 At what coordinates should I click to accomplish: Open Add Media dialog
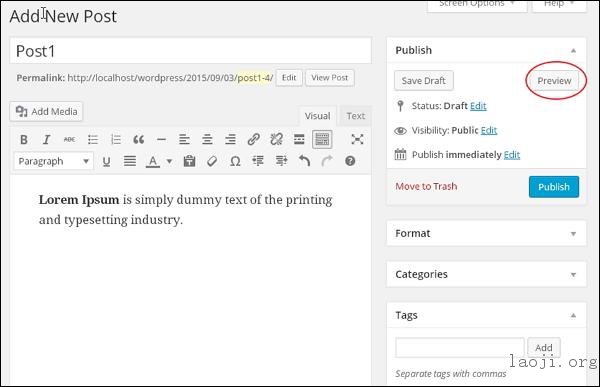(x=46, y=112)
